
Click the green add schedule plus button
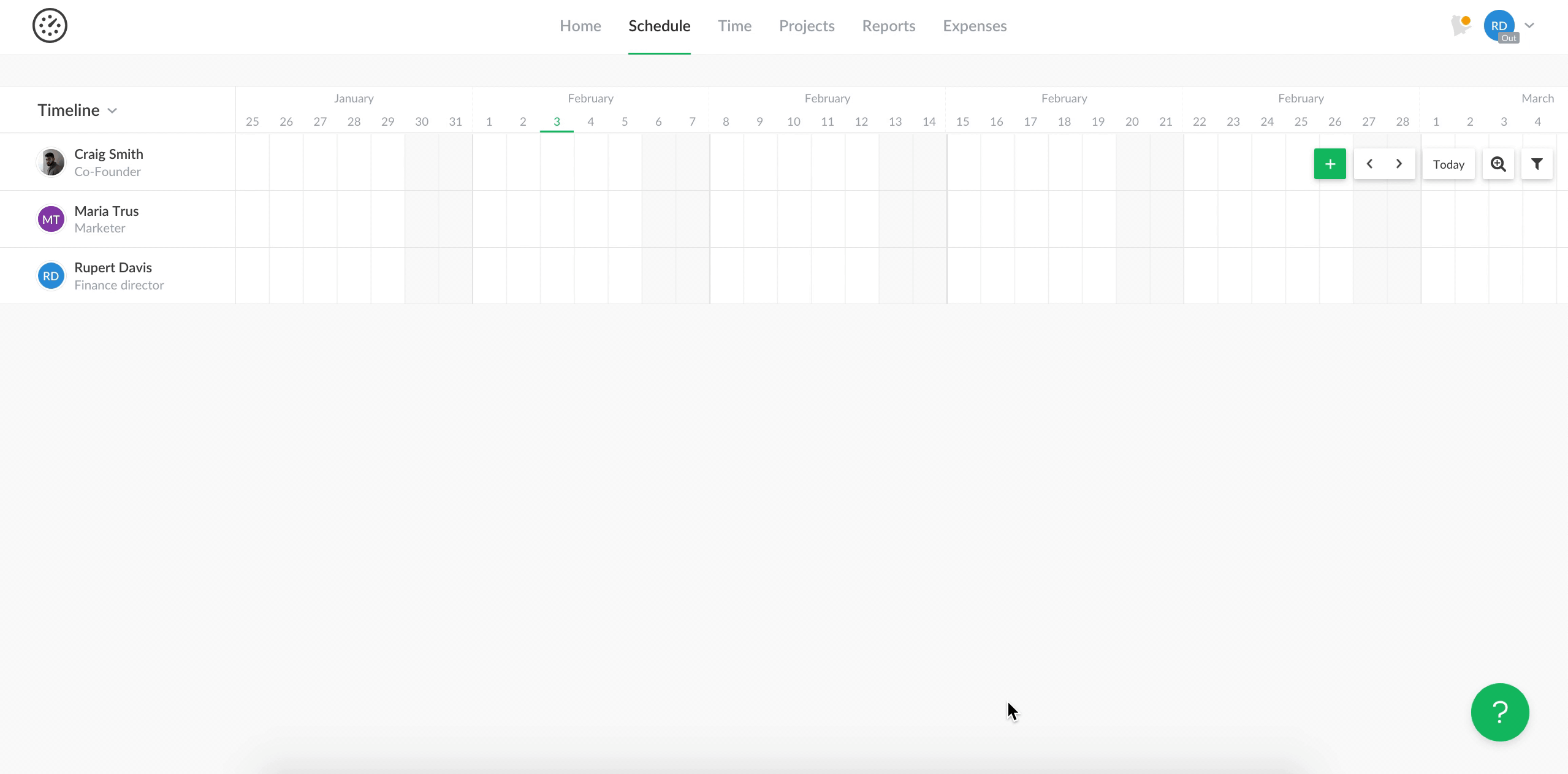[1330, 164]
